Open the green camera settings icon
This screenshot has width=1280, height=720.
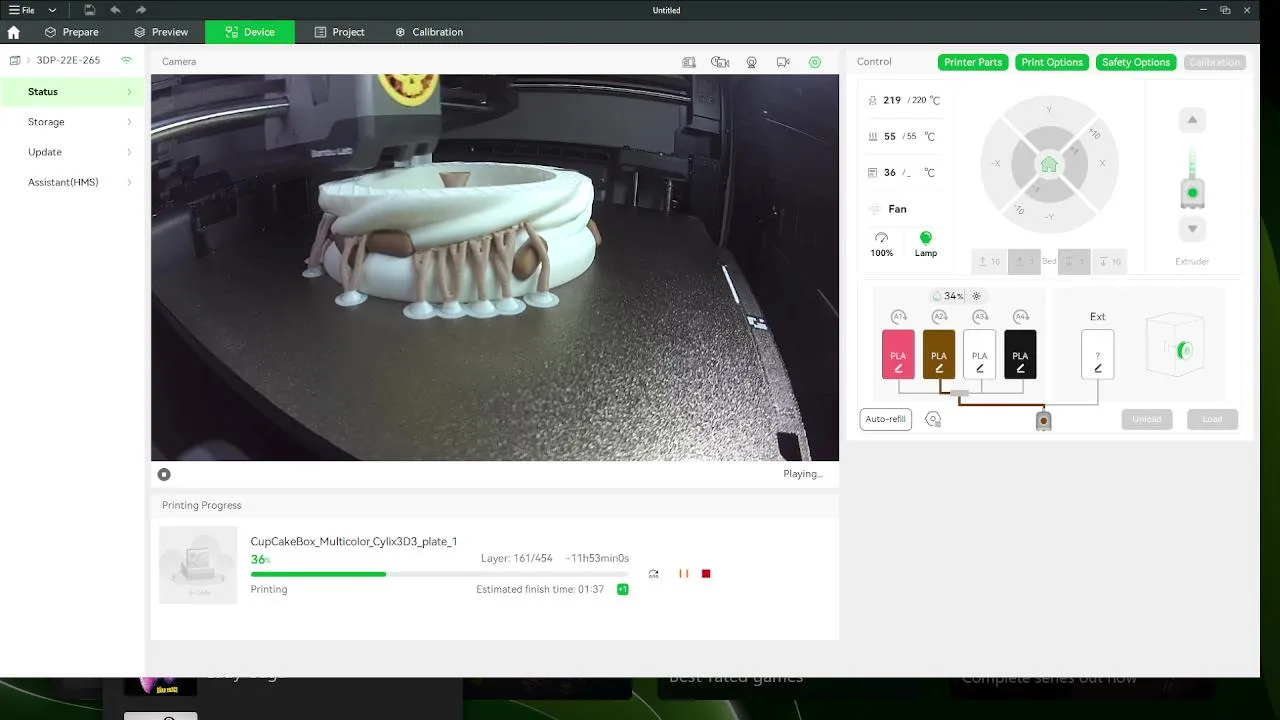[815, 62]
